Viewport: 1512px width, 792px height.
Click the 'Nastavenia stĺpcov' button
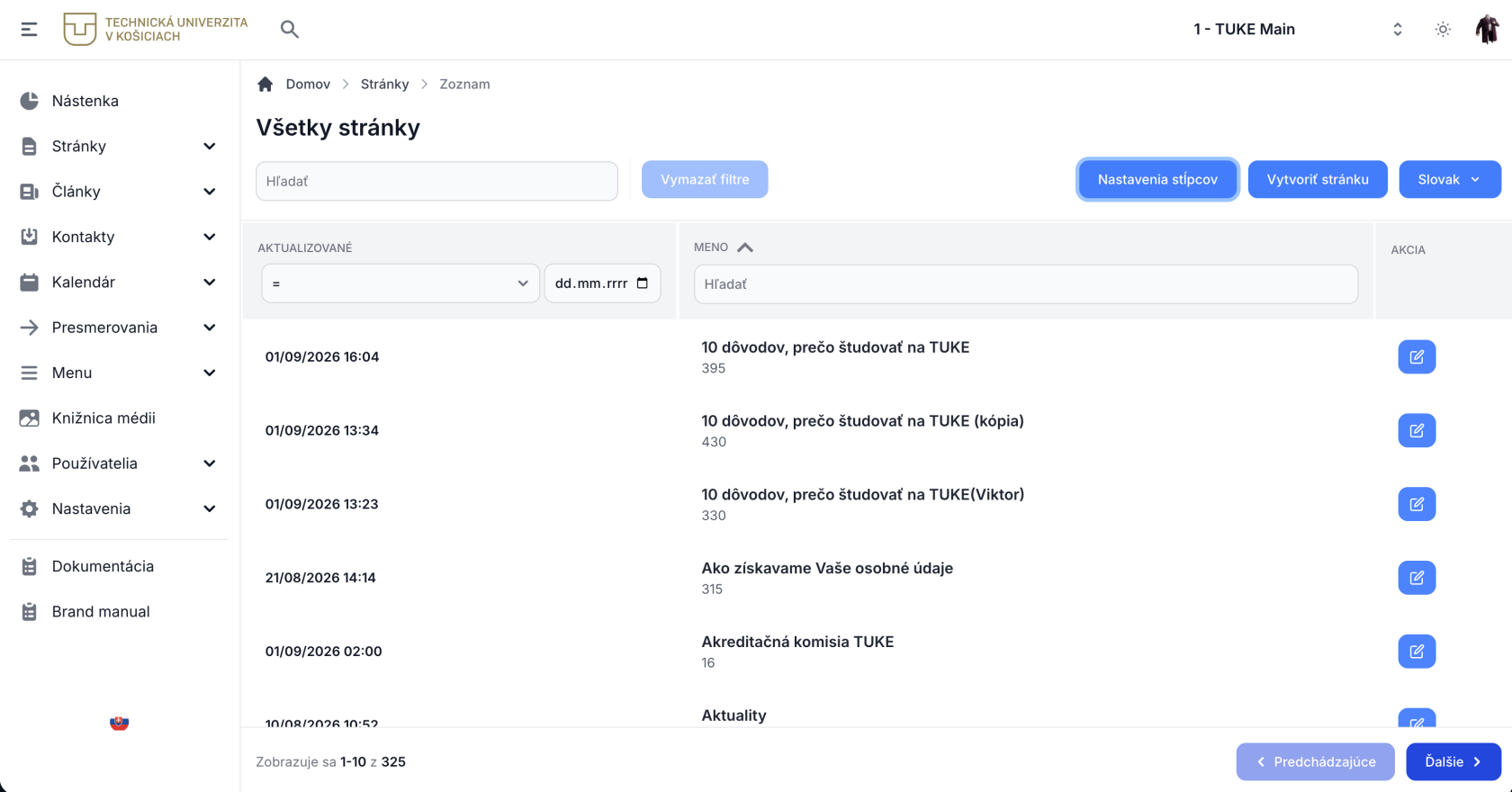click(1157, 179)
